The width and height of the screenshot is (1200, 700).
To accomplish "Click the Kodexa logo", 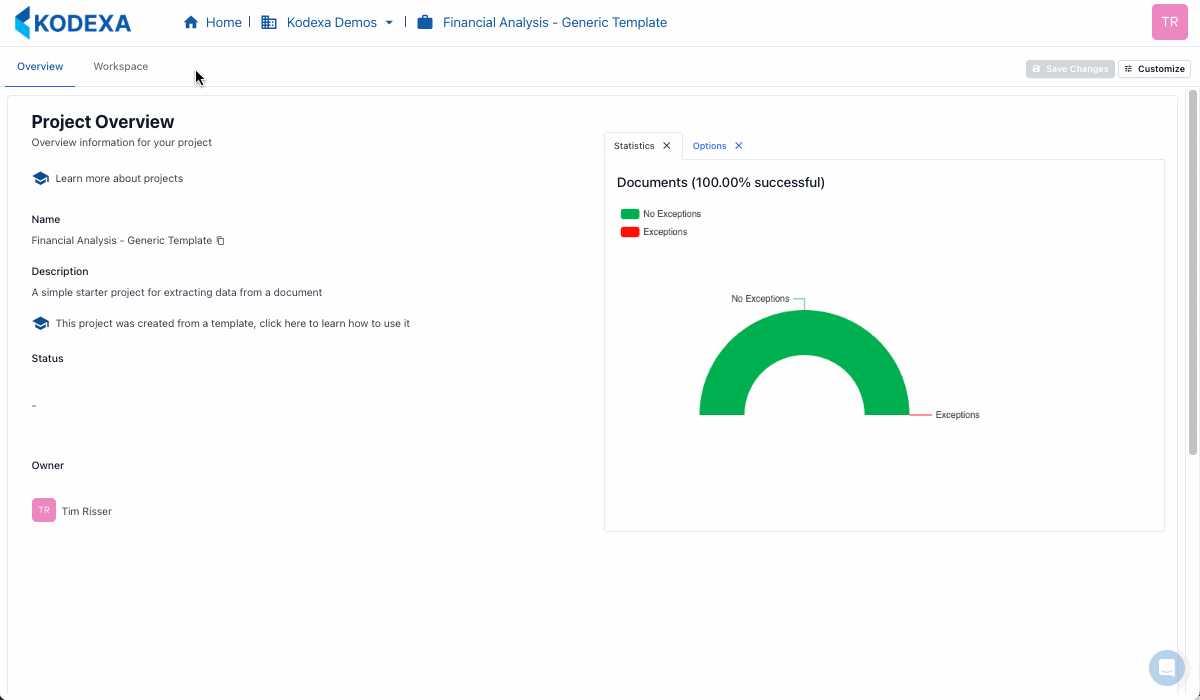I will coord(73,22).
